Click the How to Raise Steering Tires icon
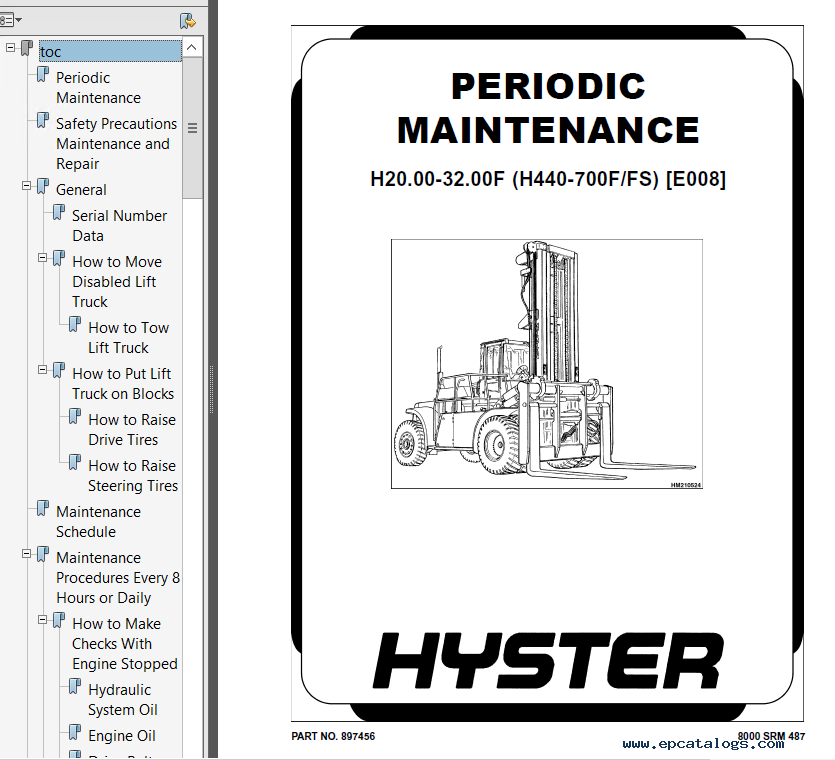The height and width of the screenshot is (760, 835). click(x=75, y=462)
